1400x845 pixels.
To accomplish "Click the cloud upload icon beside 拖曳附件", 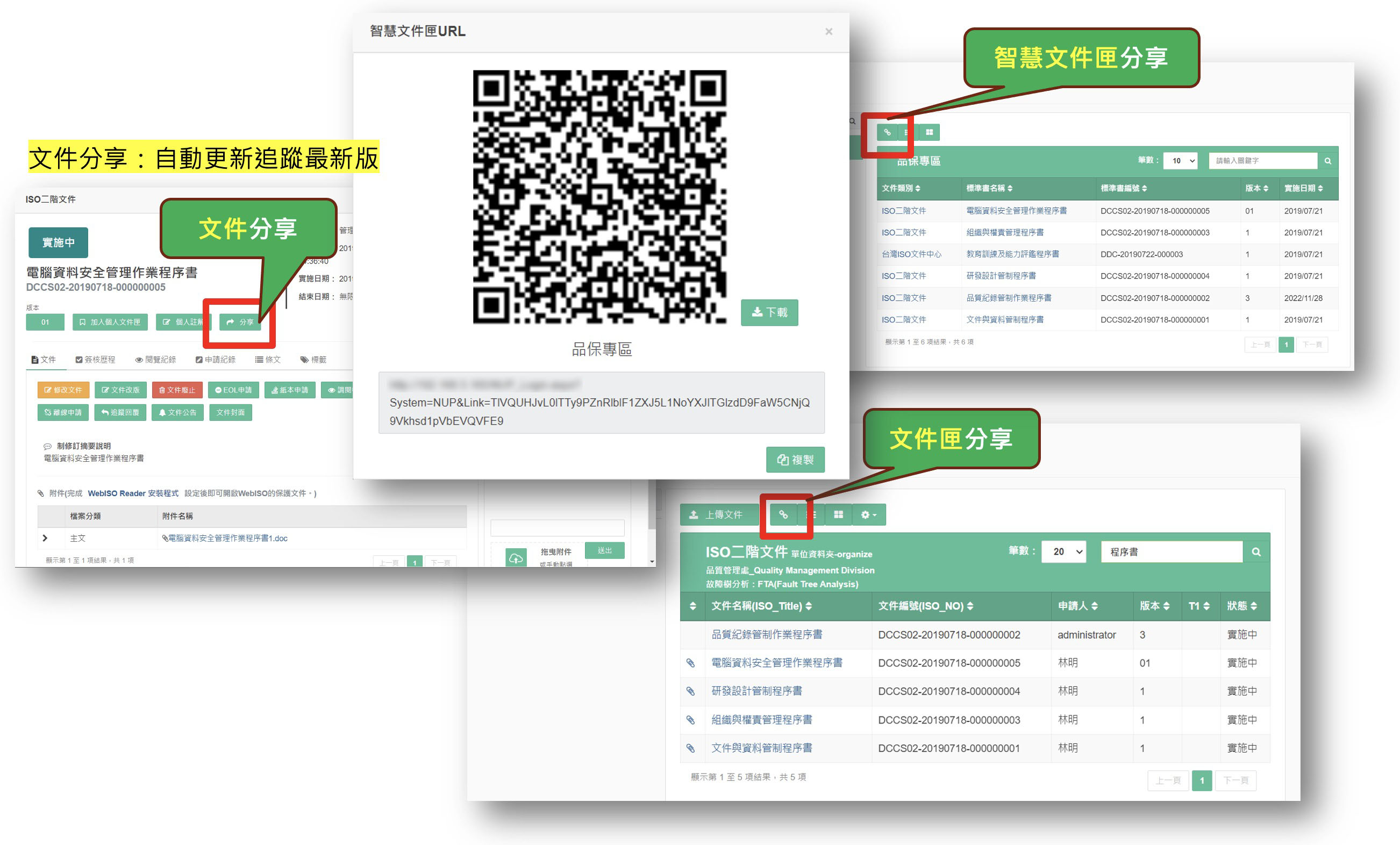I will pos(516,557).
